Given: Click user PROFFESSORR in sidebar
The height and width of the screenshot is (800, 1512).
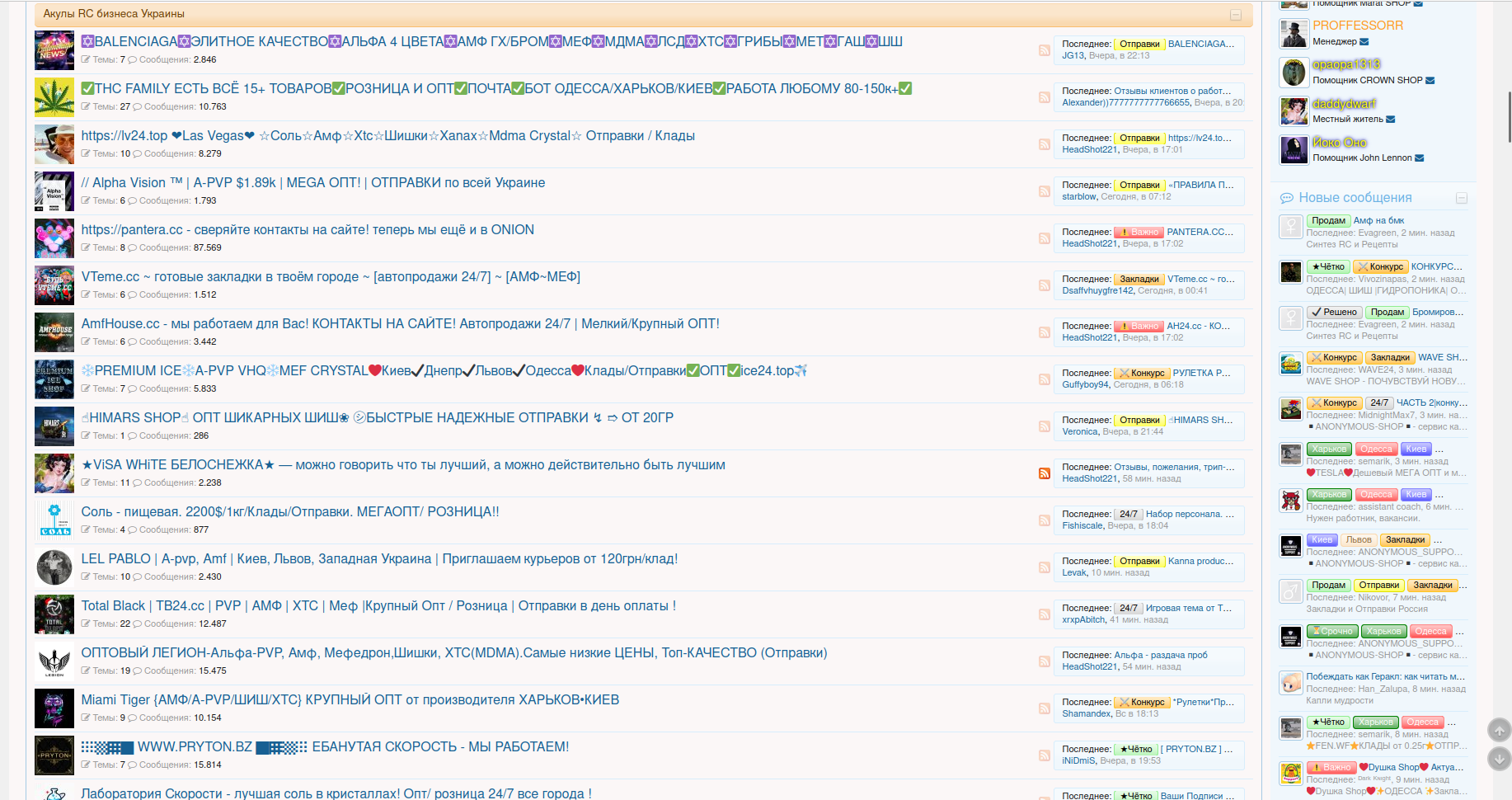Looking at the screenshot, I should [x=1358, y=26].
